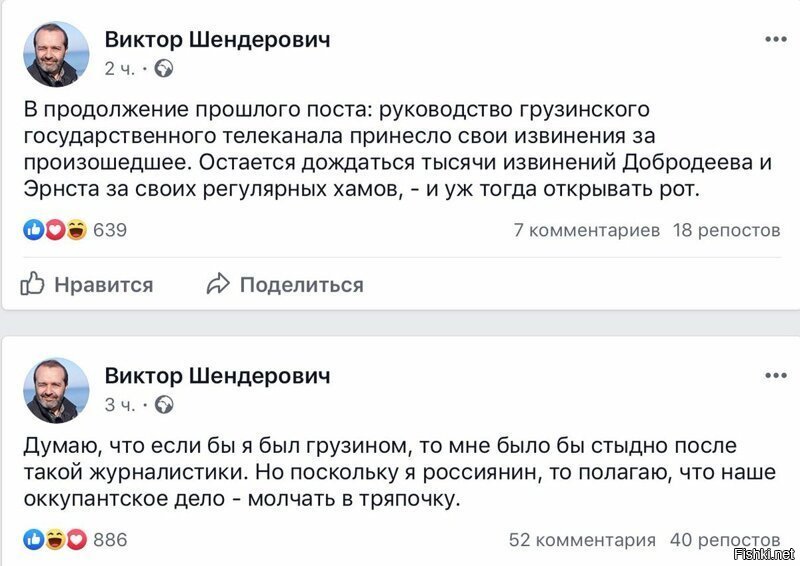
Task: View 18 репостов of first post
Action: point(727,231)
